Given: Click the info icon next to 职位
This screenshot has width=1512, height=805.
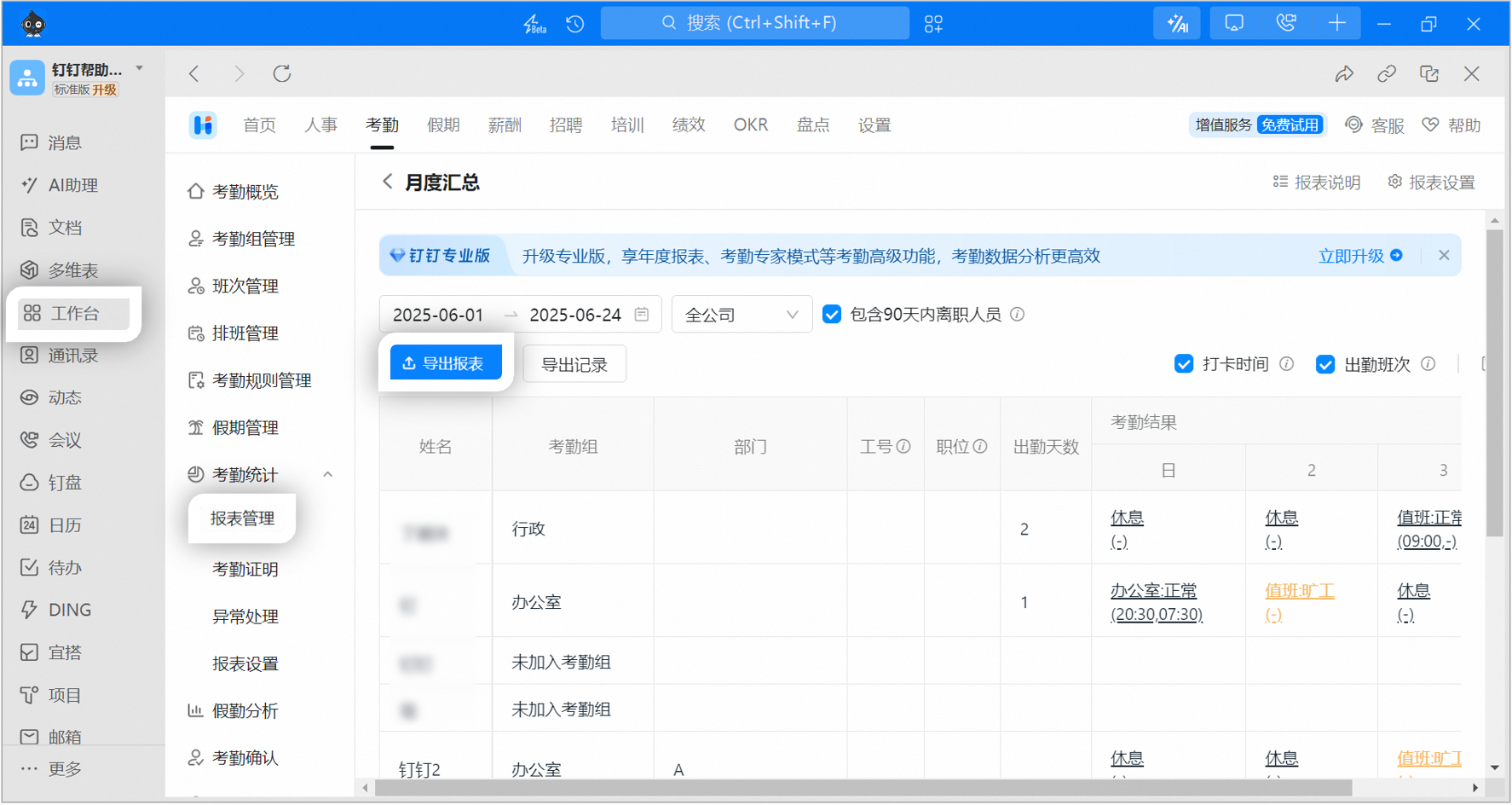Looking at the screenshot, I should tap(980, 447).
